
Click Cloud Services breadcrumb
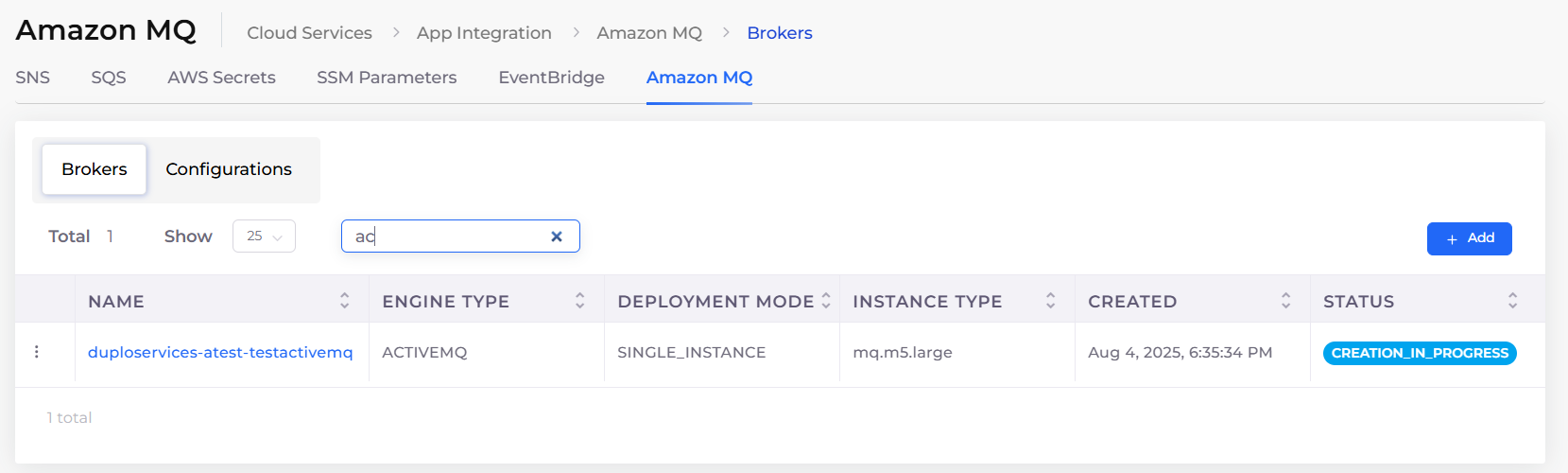(309, 33)
